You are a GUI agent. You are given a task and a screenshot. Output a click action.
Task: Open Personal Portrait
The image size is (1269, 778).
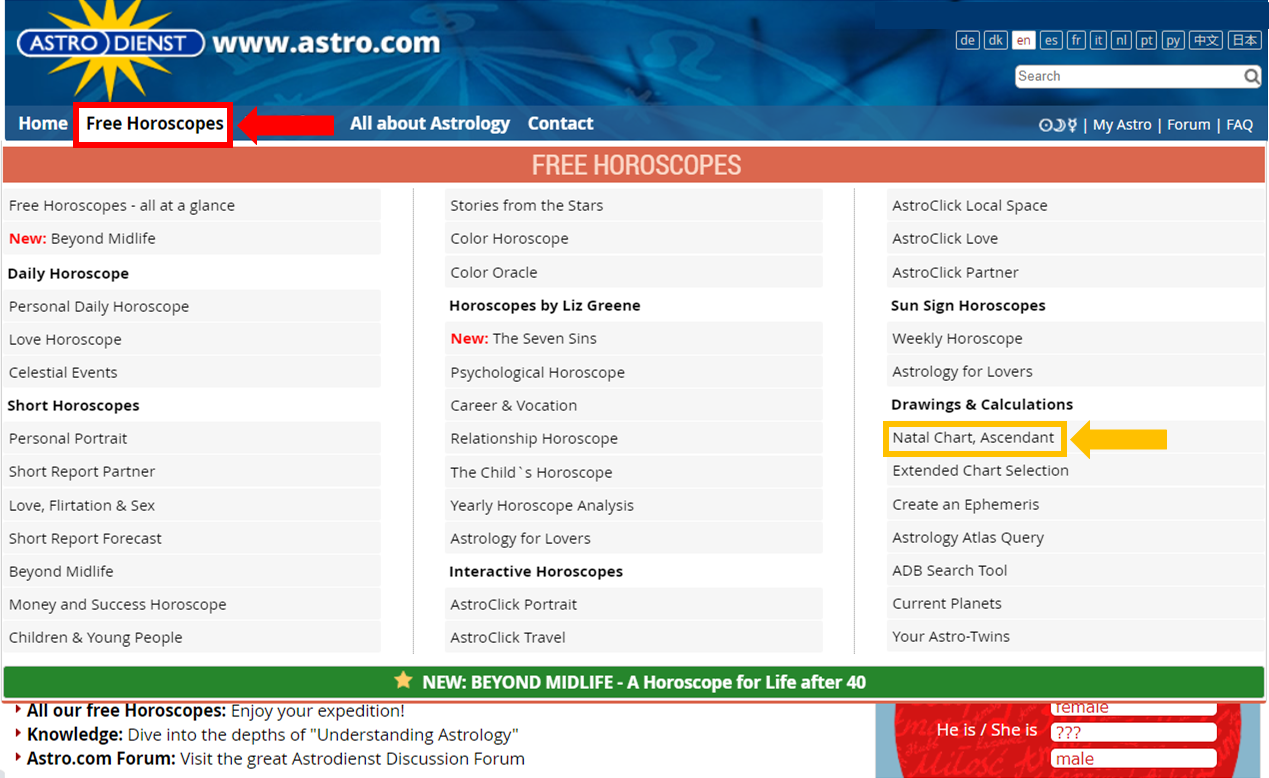(192, 438)
